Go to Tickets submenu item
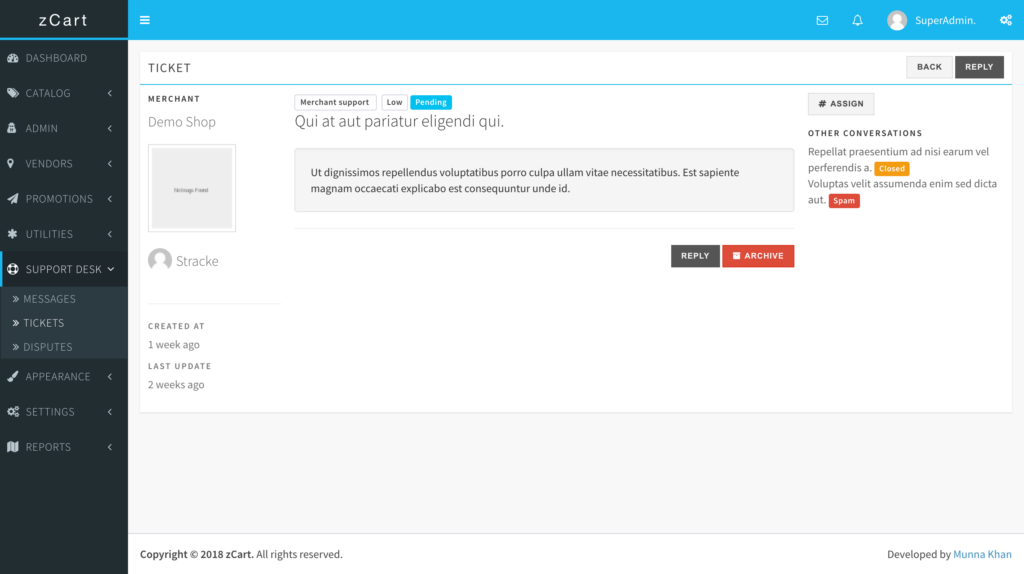The width and height of the screenshot is (1024, 574). pyautogui.click(x=43, y=323)
